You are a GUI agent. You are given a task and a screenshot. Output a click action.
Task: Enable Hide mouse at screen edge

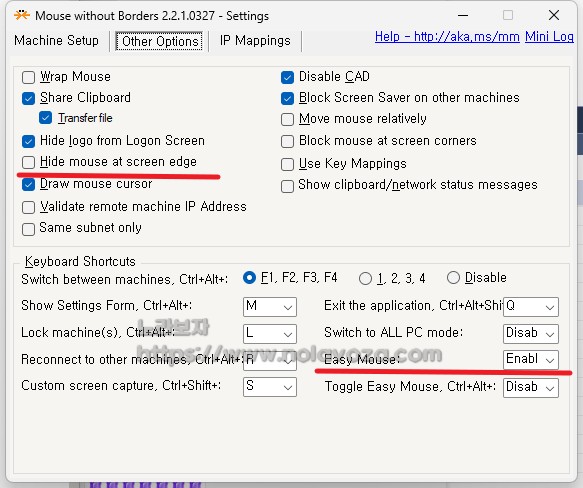(x=29, y=162)
